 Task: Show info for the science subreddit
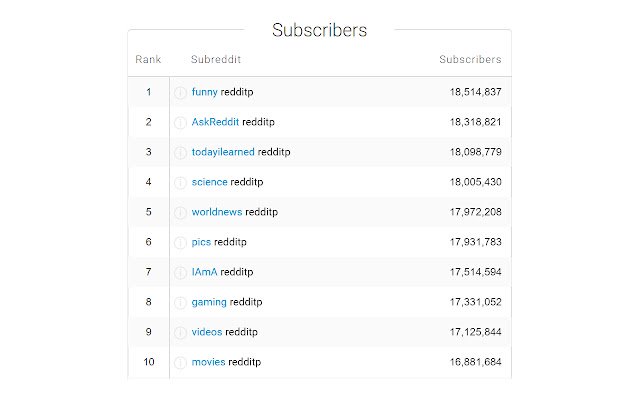(180, 182)
